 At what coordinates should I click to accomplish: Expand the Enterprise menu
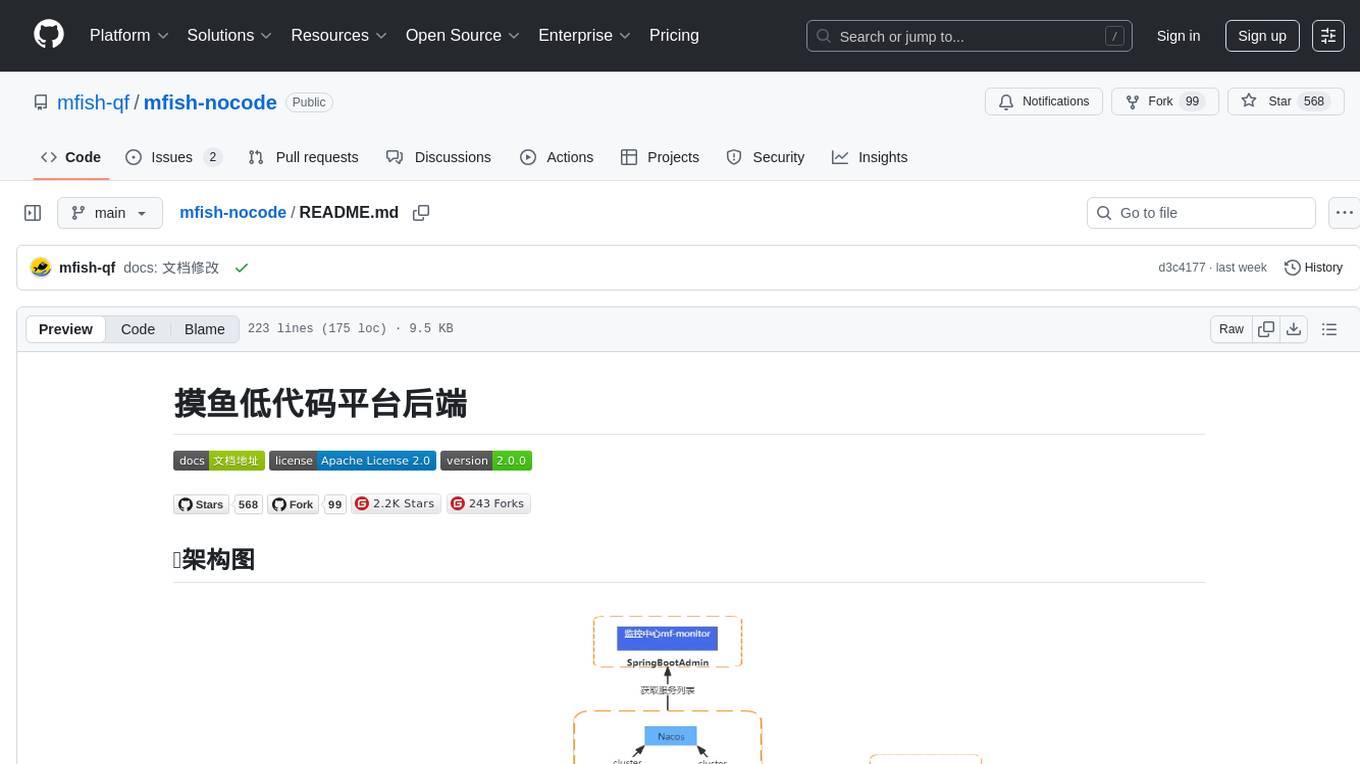point(584,35)
